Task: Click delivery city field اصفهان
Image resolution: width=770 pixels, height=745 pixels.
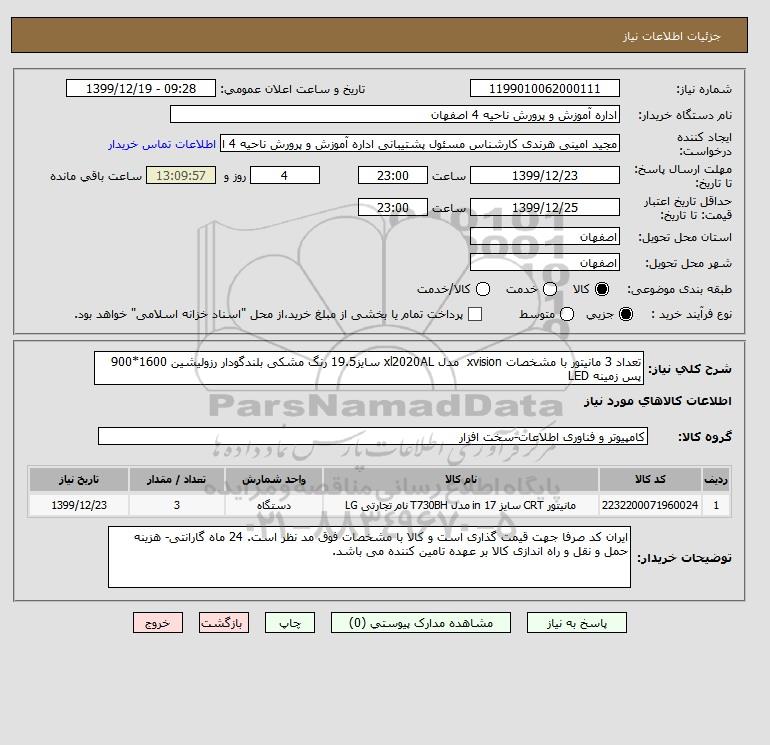Action: pyautogui.click(x=545, y=263)
